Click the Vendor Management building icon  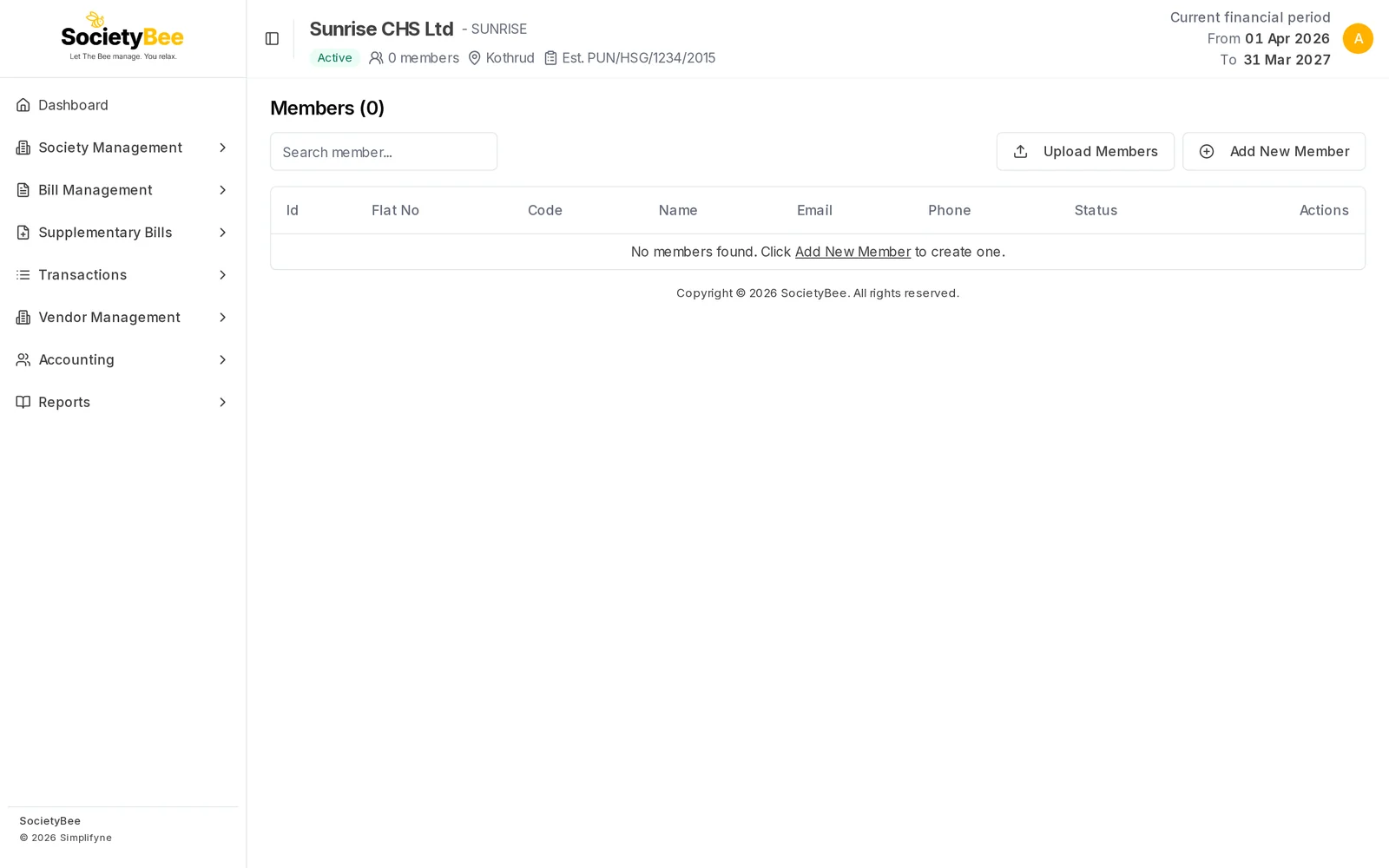23,318
